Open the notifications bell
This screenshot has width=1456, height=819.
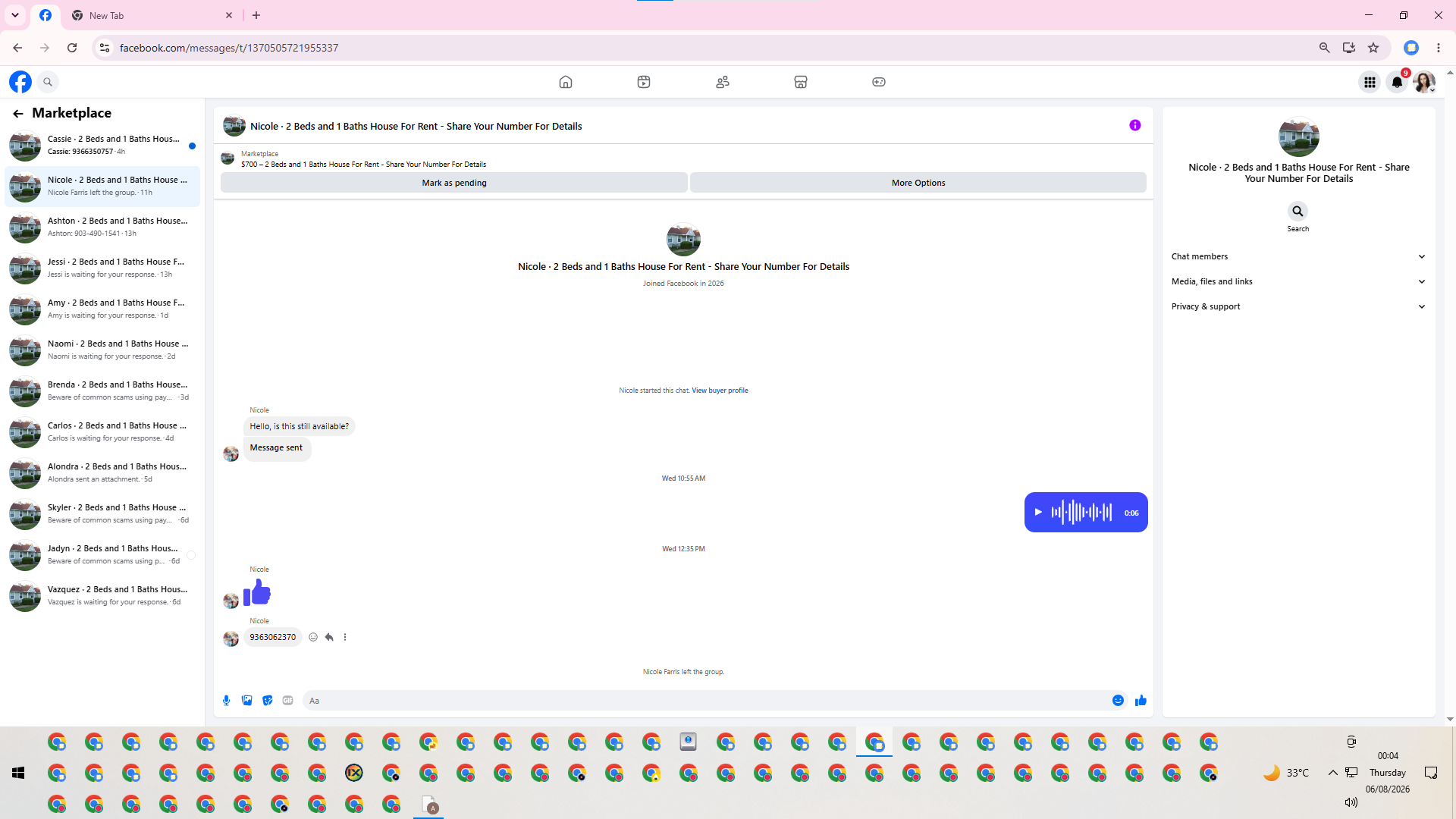click(1397, 82)
